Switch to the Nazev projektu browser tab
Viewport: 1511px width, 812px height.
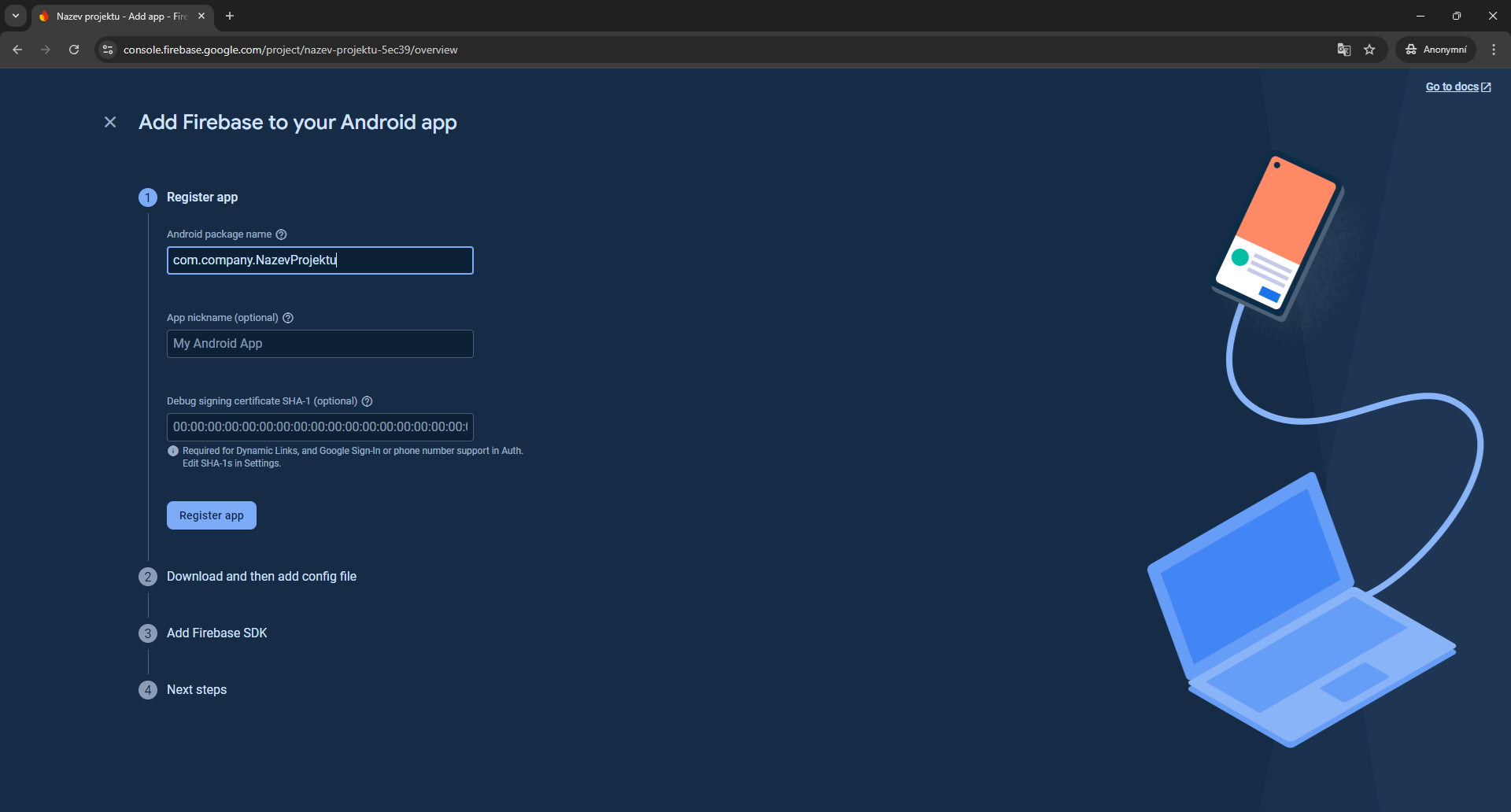click(118, 16)
